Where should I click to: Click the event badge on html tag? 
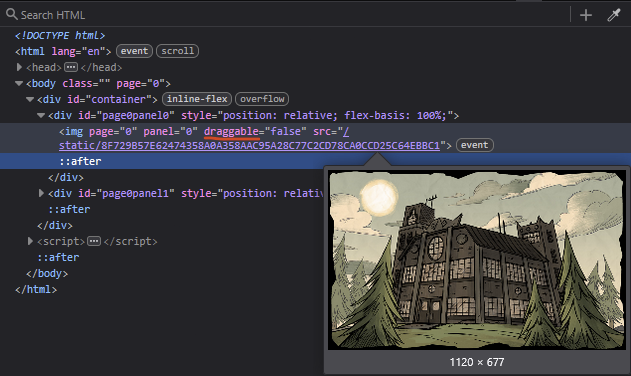134,51
